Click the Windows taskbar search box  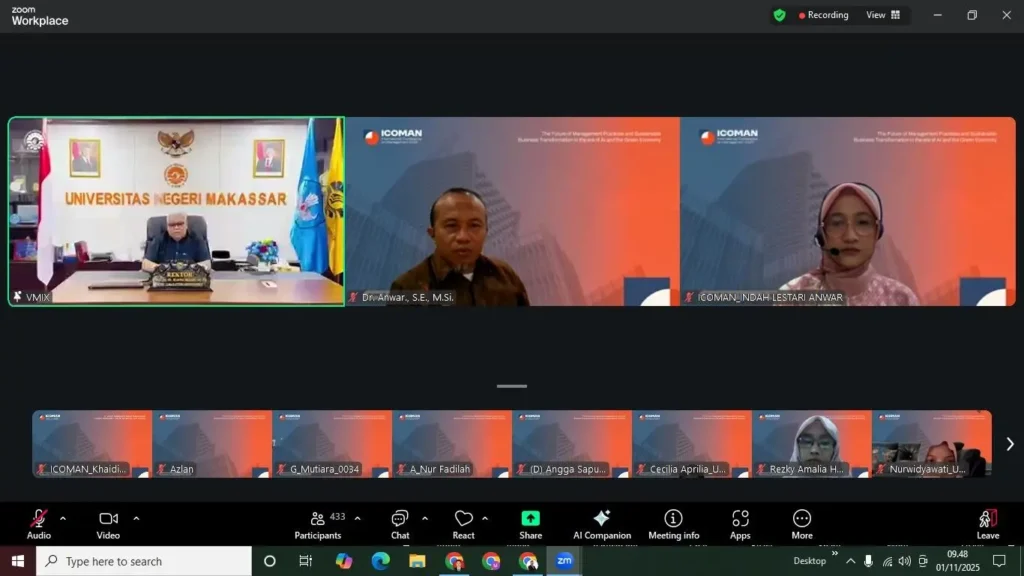click(x=144, y=561)
